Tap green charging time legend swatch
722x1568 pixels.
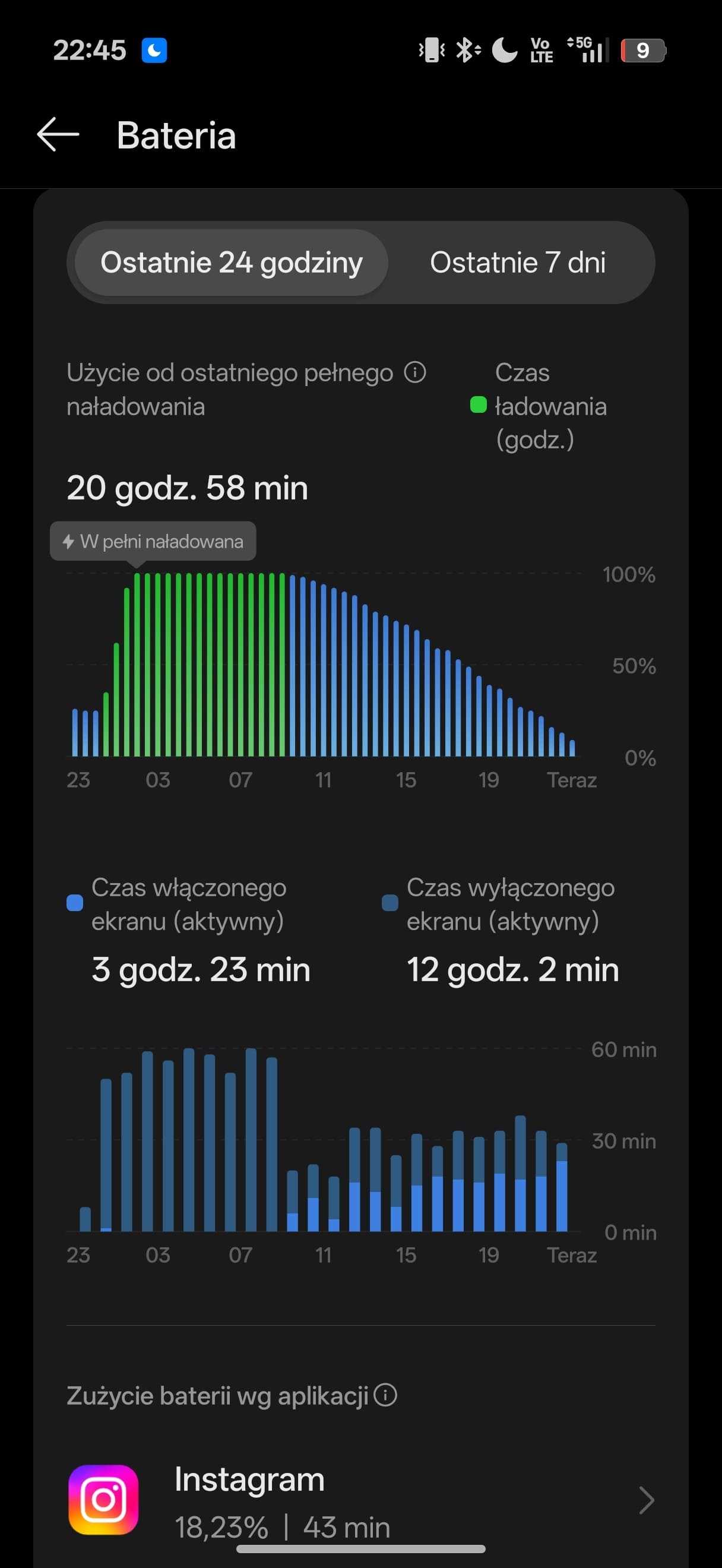(479, 405)
